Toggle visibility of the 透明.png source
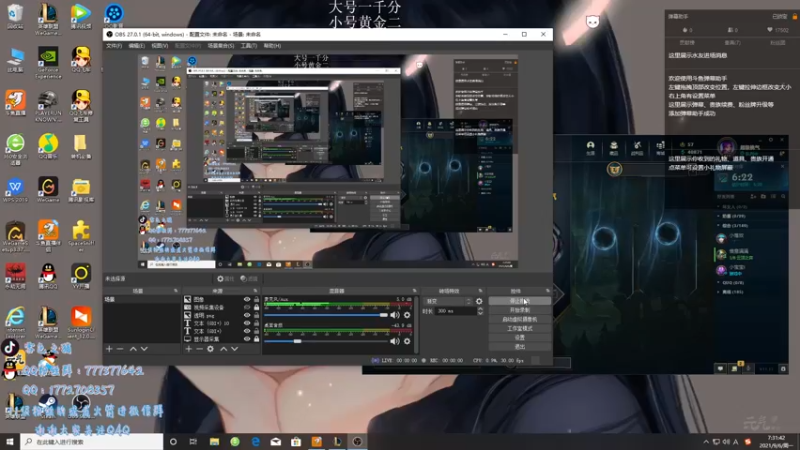The image size is (800, 450). click(247, 315)
